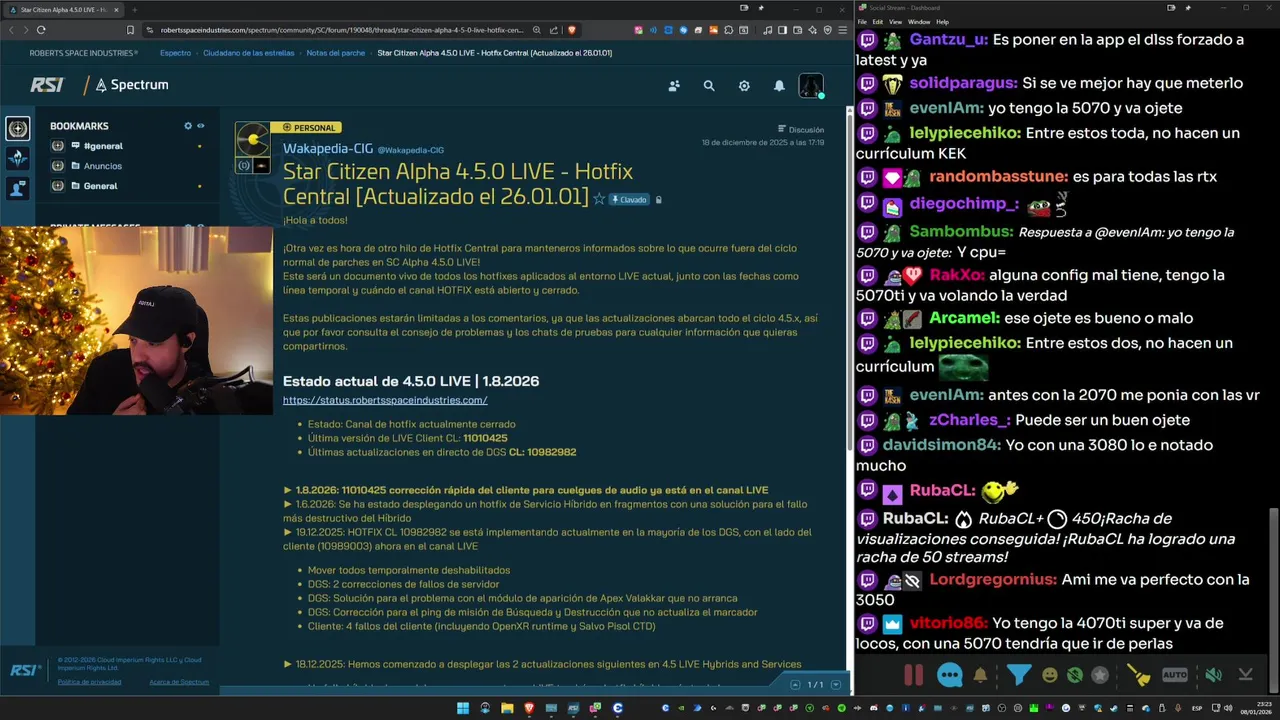Image resolution: width=1280 pixels, height=720 pixels.
Task: Bookmark this page in the browser toolbar
Action: tap(130, 30)
